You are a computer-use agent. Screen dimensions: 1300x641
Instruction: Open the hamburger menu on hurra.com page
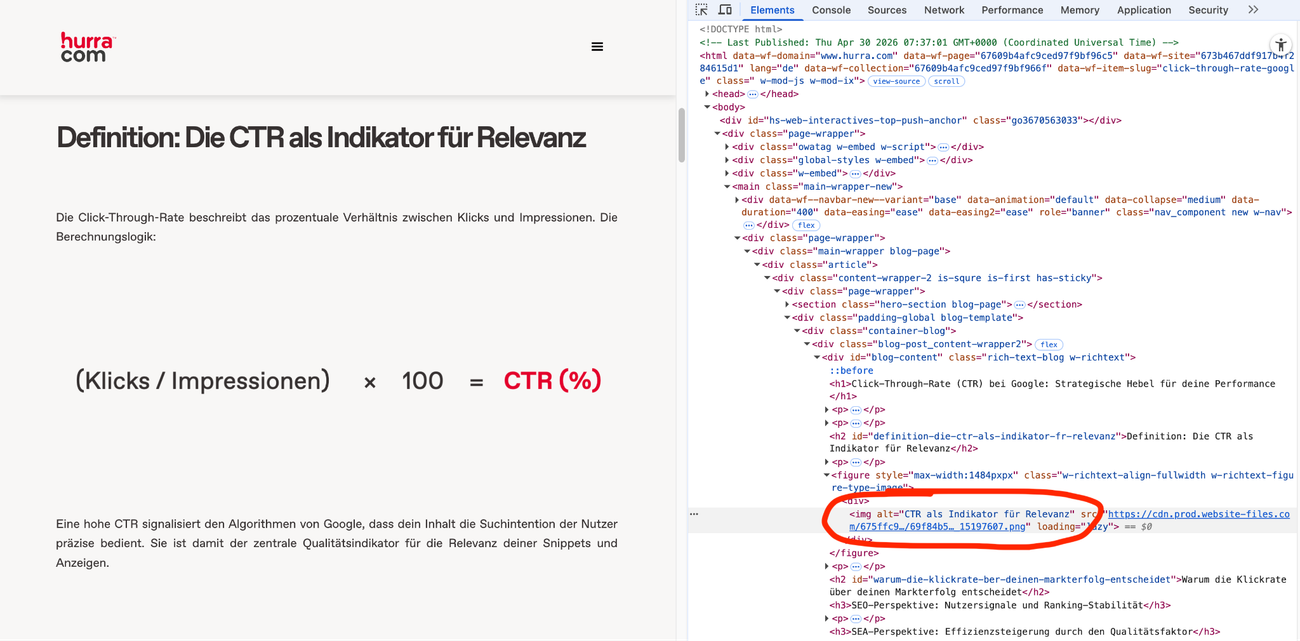click(x=597, y=47)
